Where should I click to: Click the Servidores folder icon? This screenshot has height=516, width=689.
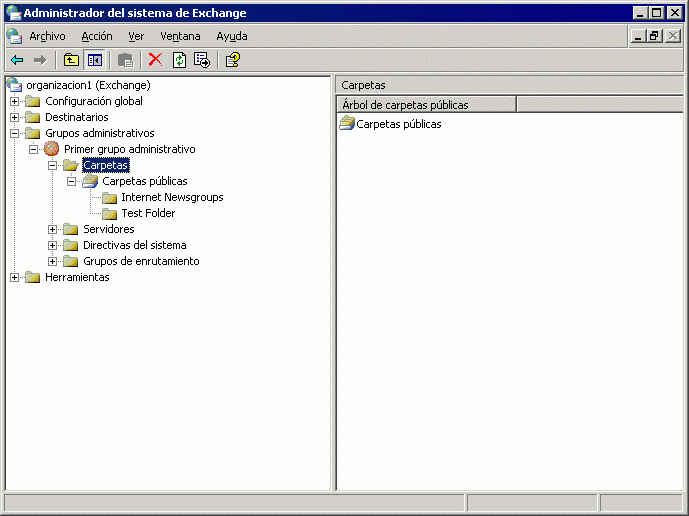click(x=71, y=229)
